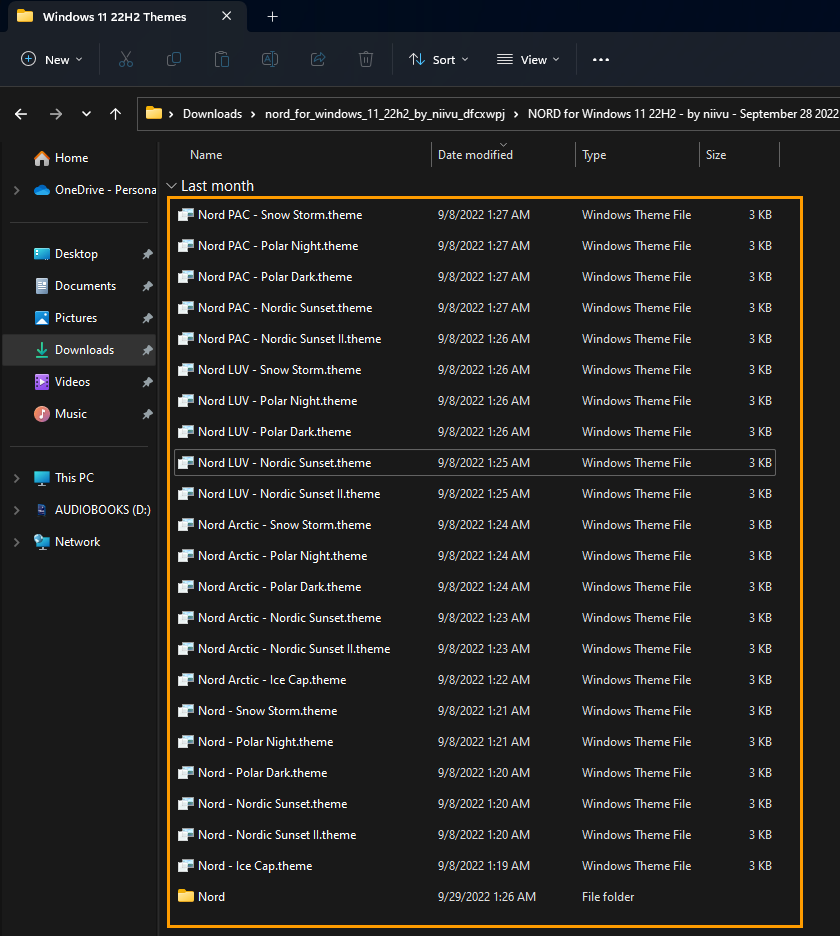840x936 pixels.
Task: Sort by the Size column header
Action: pos(716,155)
